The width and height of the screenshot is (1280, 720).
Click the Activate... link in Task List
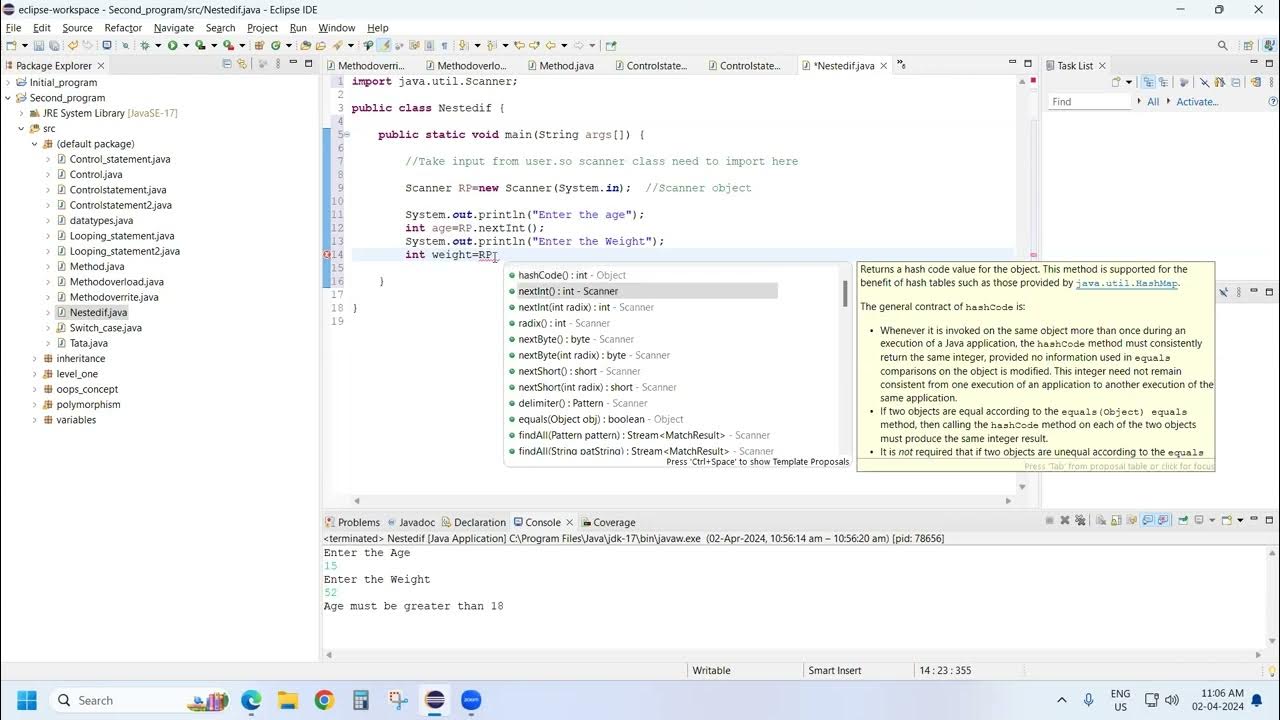(1197, 102)
